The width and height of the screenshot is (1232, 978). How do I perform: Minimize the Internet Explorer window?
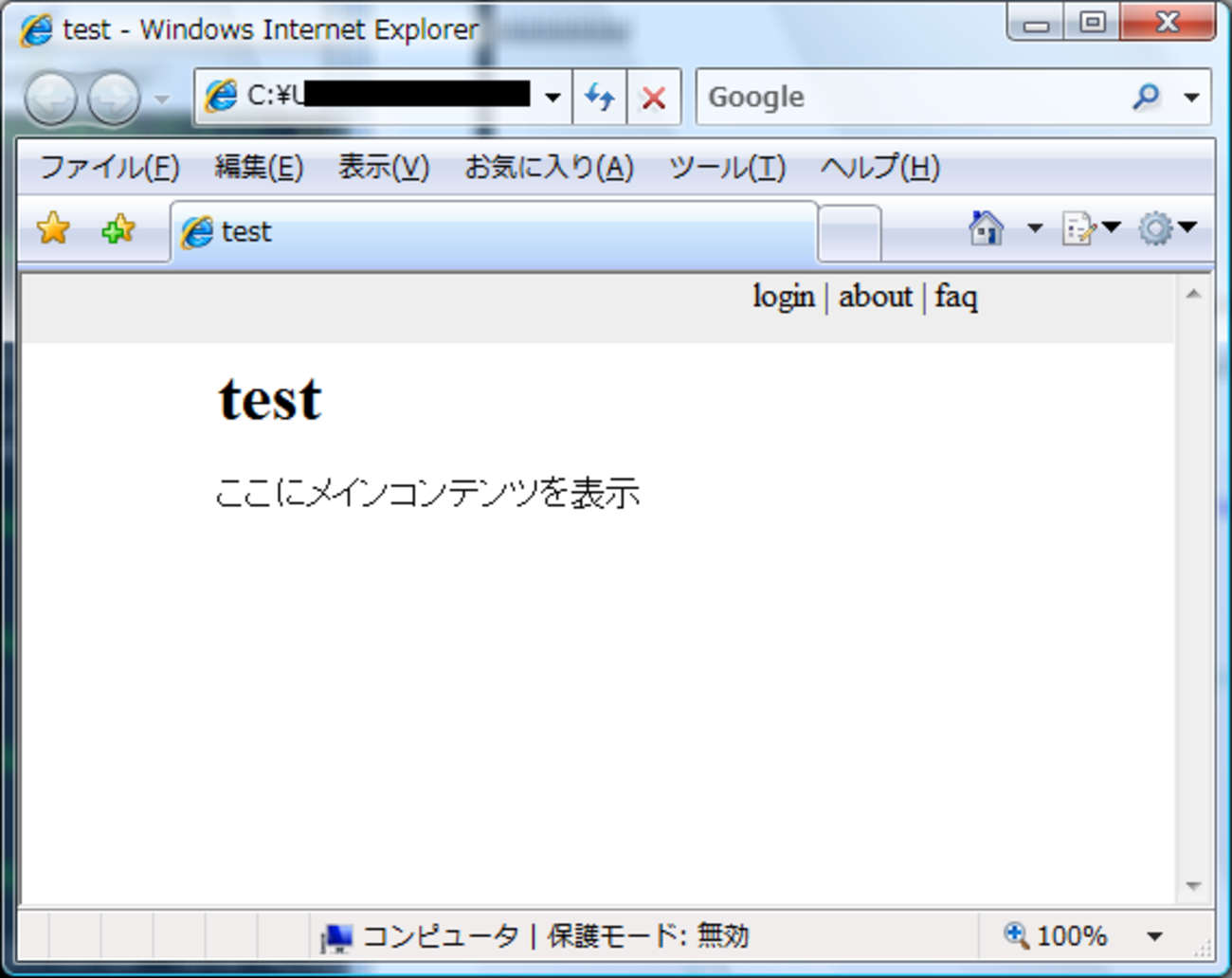point(1036,24)
